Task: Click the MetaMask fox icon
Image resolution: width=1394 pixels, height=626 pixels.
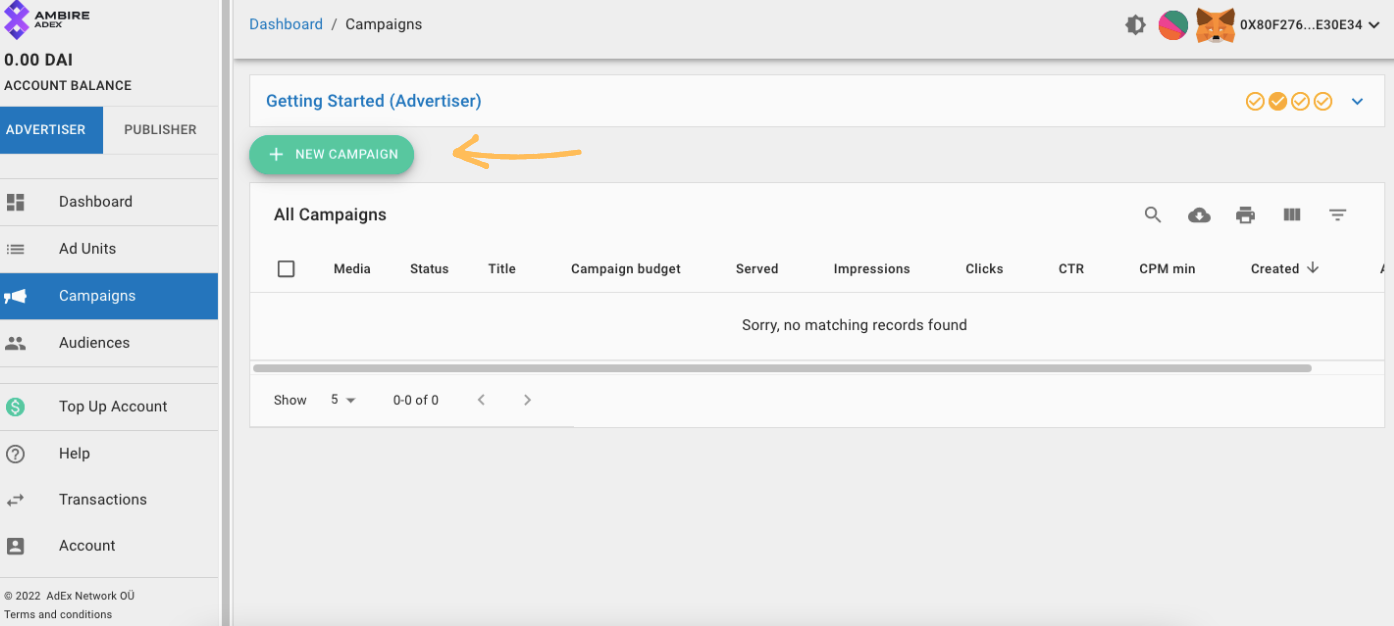Action: [x=1215, y=25]
